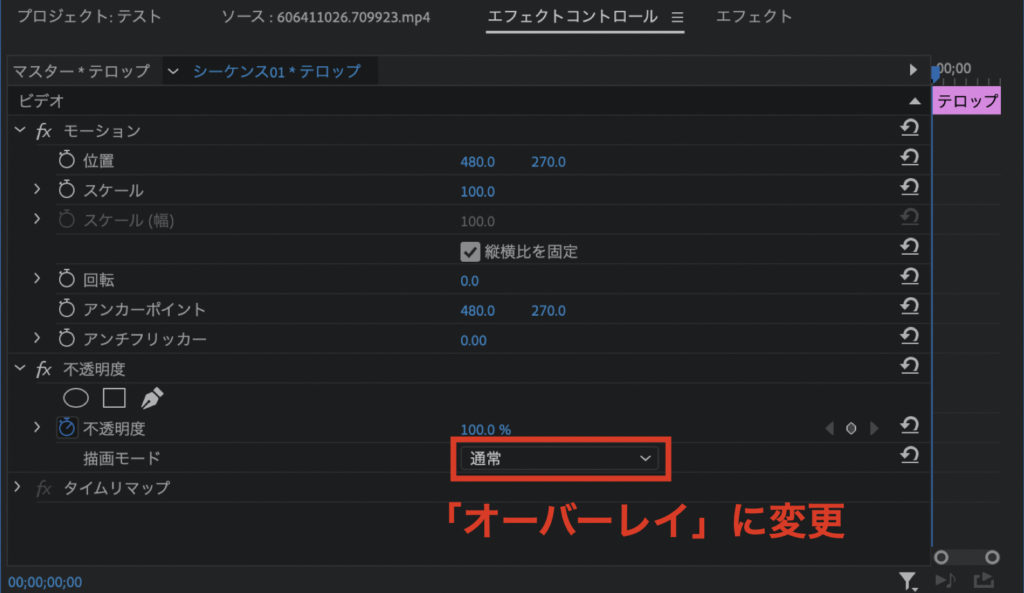Add or remove 不透明度 keyframe

tap(851, 428)
